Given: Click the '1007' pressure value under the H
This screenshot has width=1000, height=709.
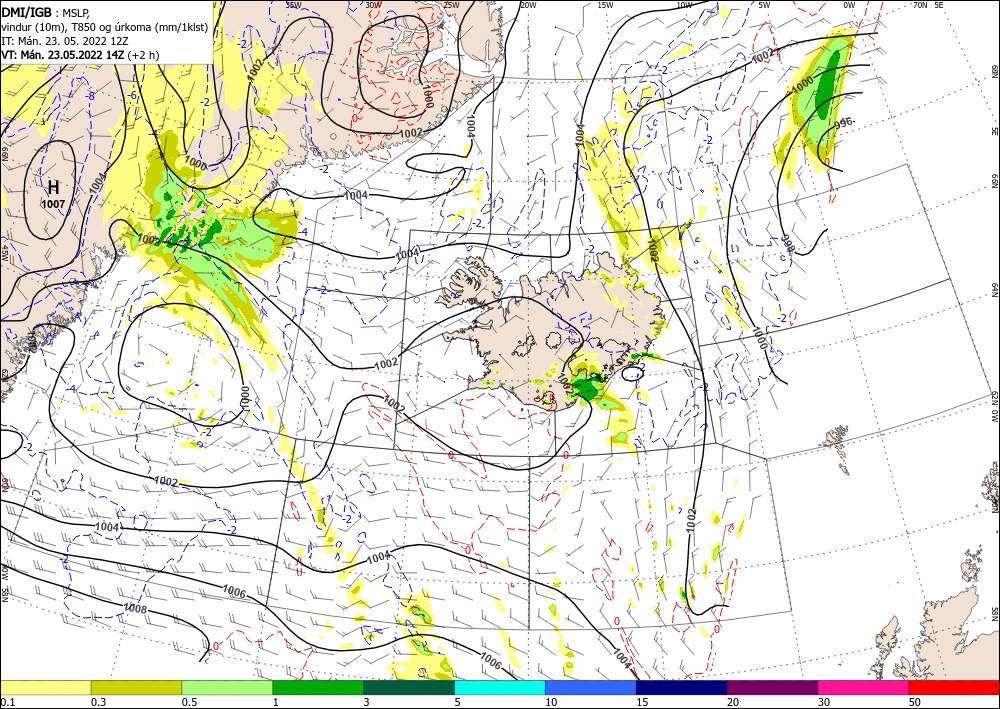Looking at the screenshot, I should click(53, 204).
